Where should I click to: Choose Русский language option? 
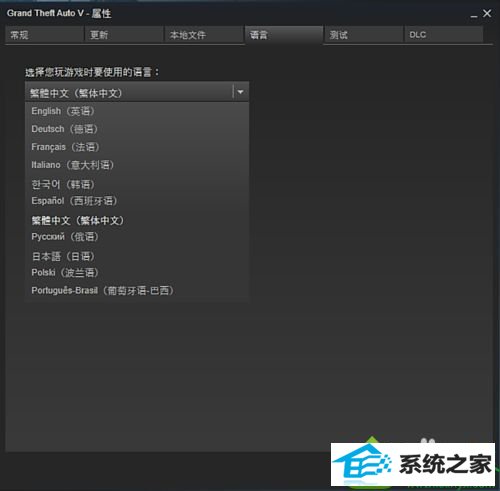(x=137, y=237)
